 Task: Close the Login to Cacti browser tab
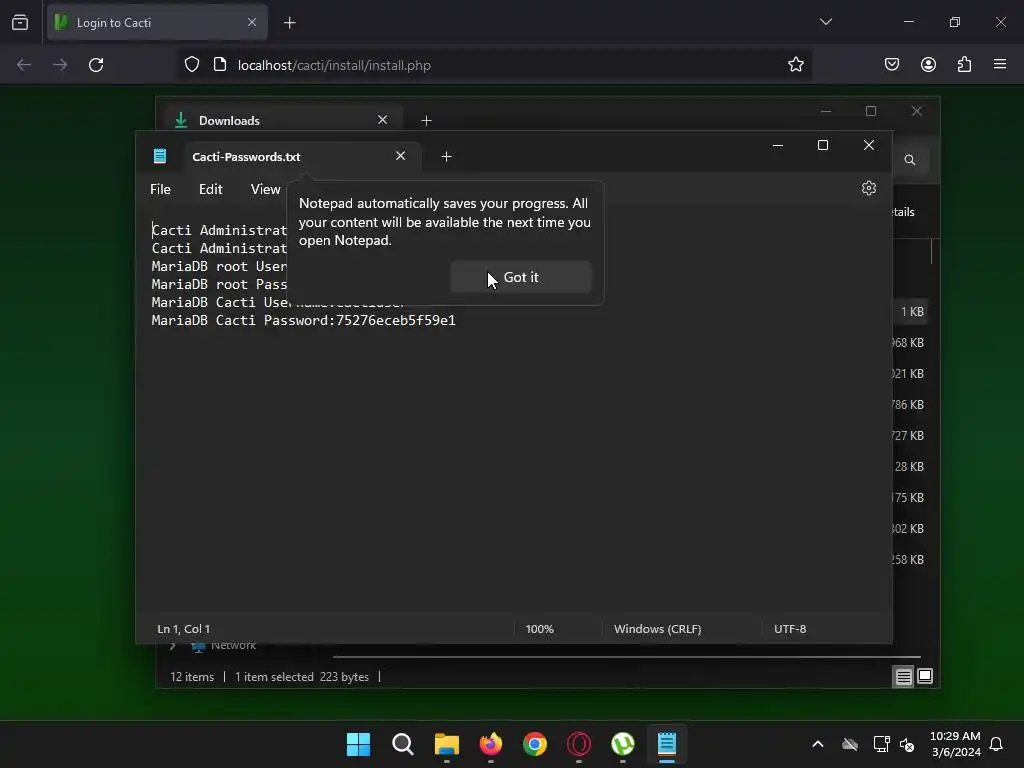tap(252, 23)
